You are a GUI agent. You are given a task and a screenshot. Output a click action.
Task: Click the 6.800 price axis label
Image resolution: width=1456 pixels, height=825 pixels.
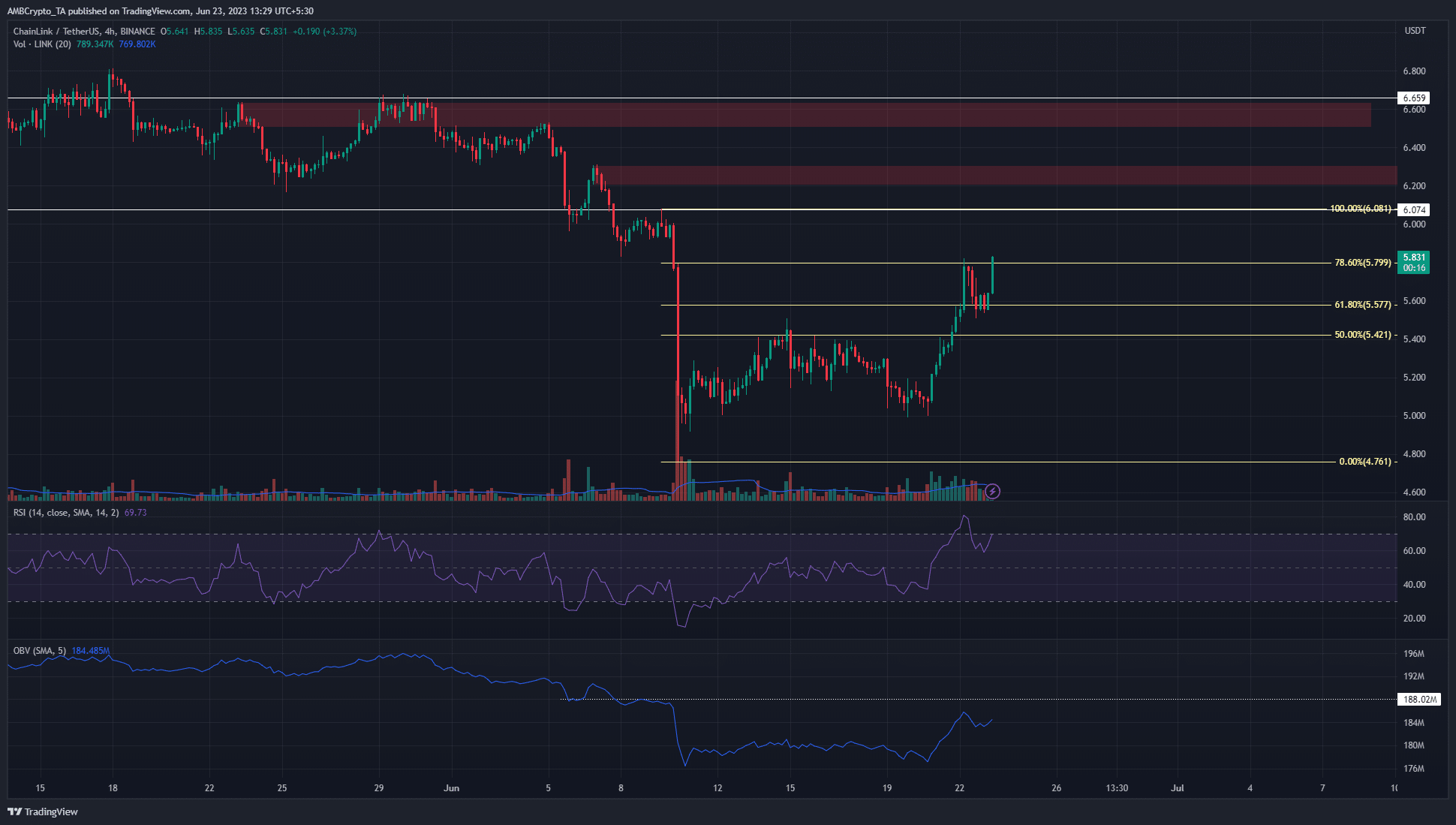(x=1415, y=71)
